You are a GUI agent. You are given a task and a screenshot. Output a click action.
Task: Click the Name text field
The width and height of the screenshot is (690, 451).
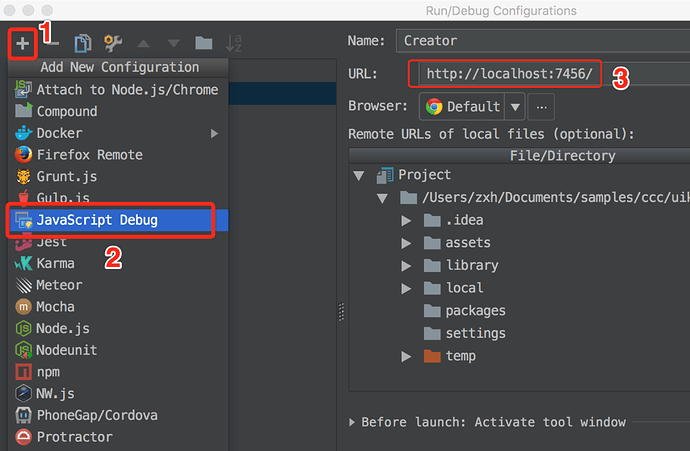(x=540, y=41)
